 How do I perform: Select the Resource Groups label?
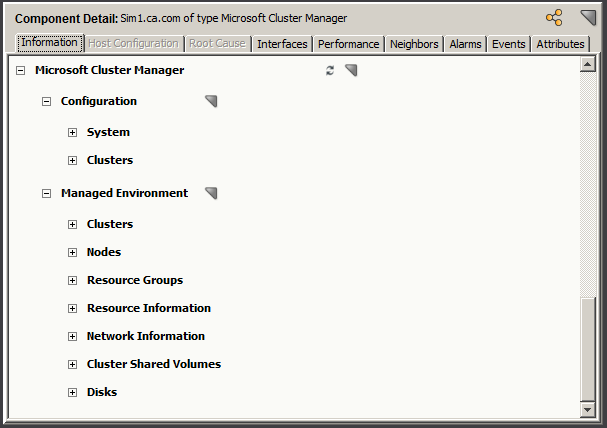point(135,280)
